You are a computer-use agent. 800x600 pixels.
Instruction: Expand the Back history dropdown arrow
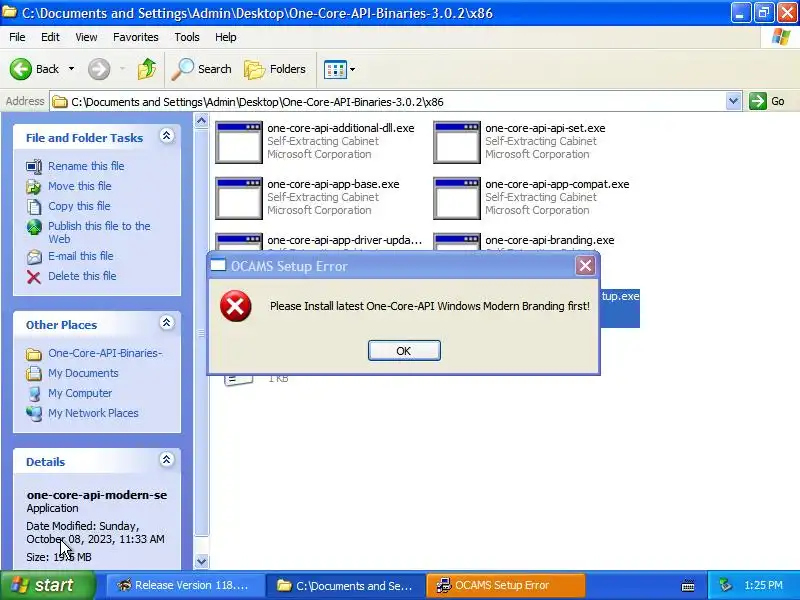click(x=71, y=69)
